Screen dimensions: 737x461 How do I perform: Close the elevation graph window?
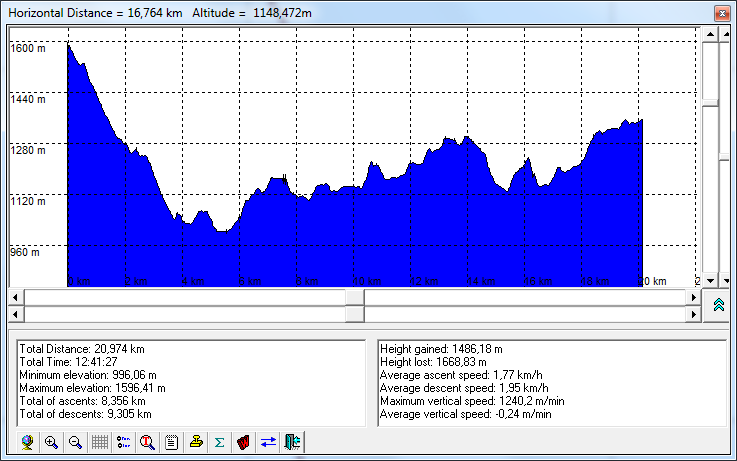pyautogui.click(x=719, y=12)
